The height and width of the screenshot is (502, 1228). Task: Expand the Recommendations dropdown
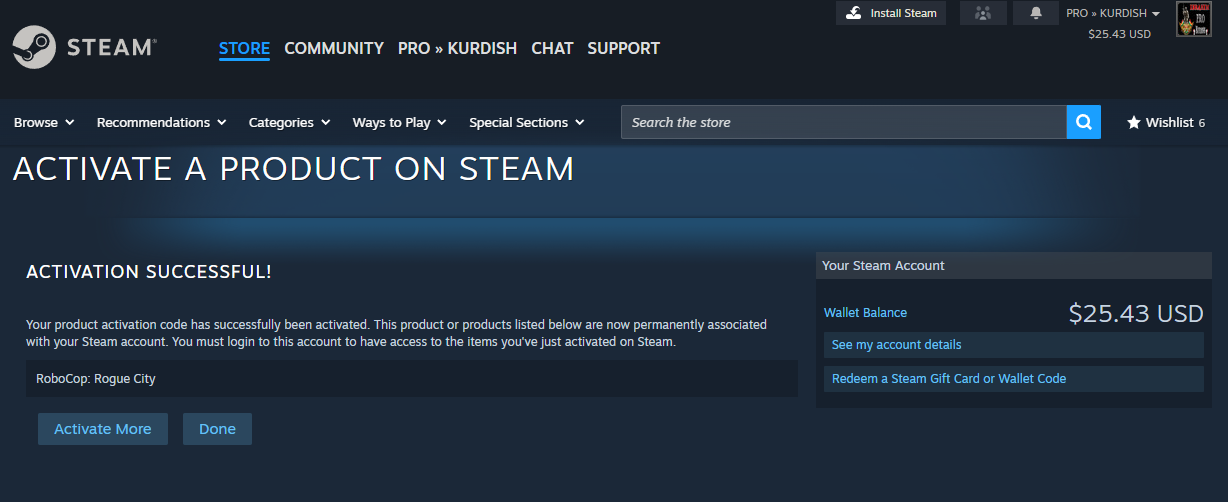pyautogui.click(x=162, y=122)
